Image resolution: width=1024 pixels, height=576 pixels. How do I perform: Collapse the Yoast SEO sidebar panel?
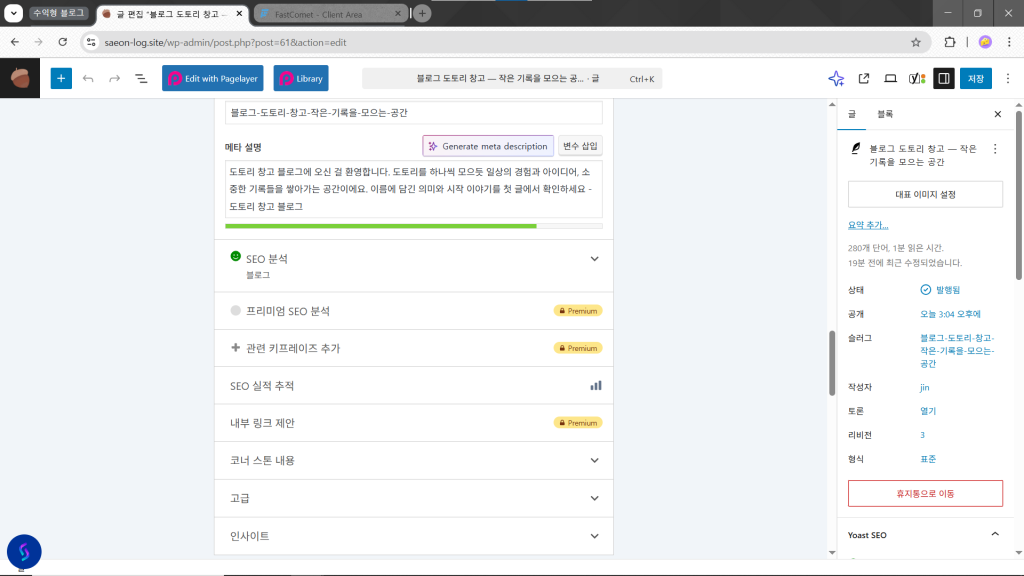click(994, 534)
